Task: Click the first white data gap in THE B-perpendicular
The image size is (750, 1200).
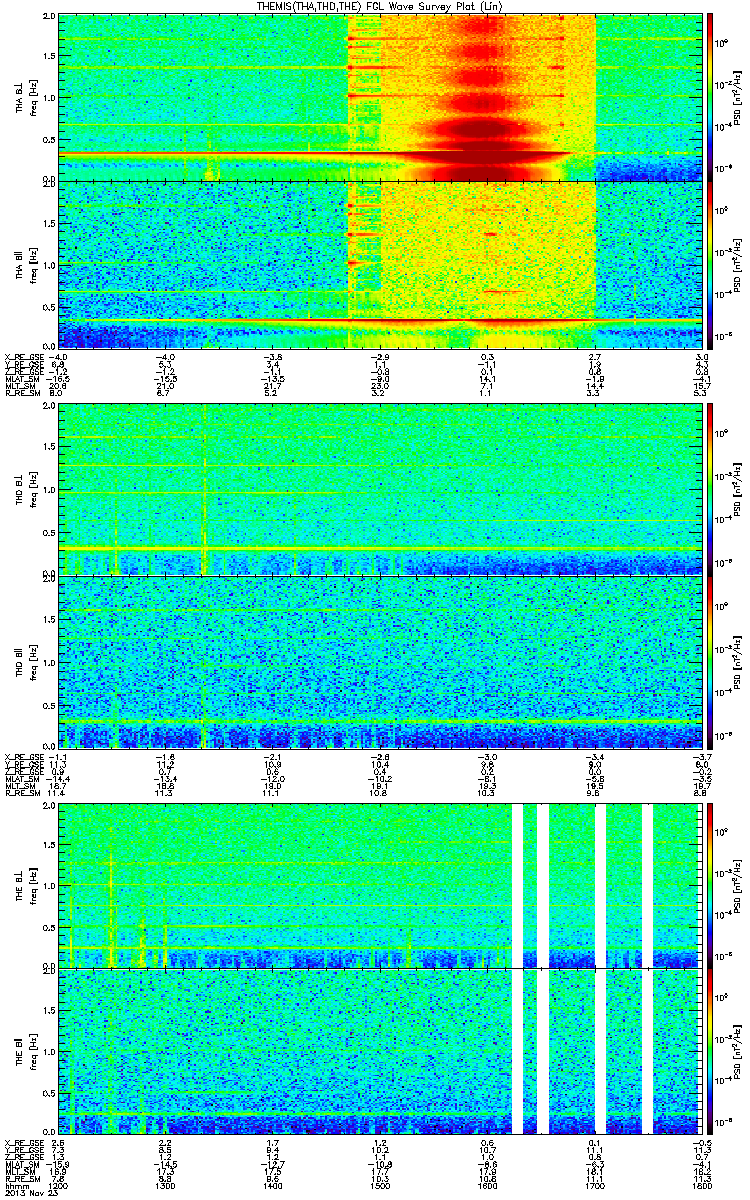Action: click(518, 884)
